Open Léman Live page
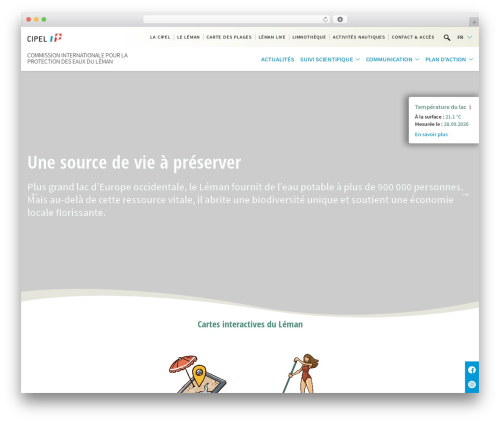The height and width of the screenshot is (423, 500). click(272, 37)
